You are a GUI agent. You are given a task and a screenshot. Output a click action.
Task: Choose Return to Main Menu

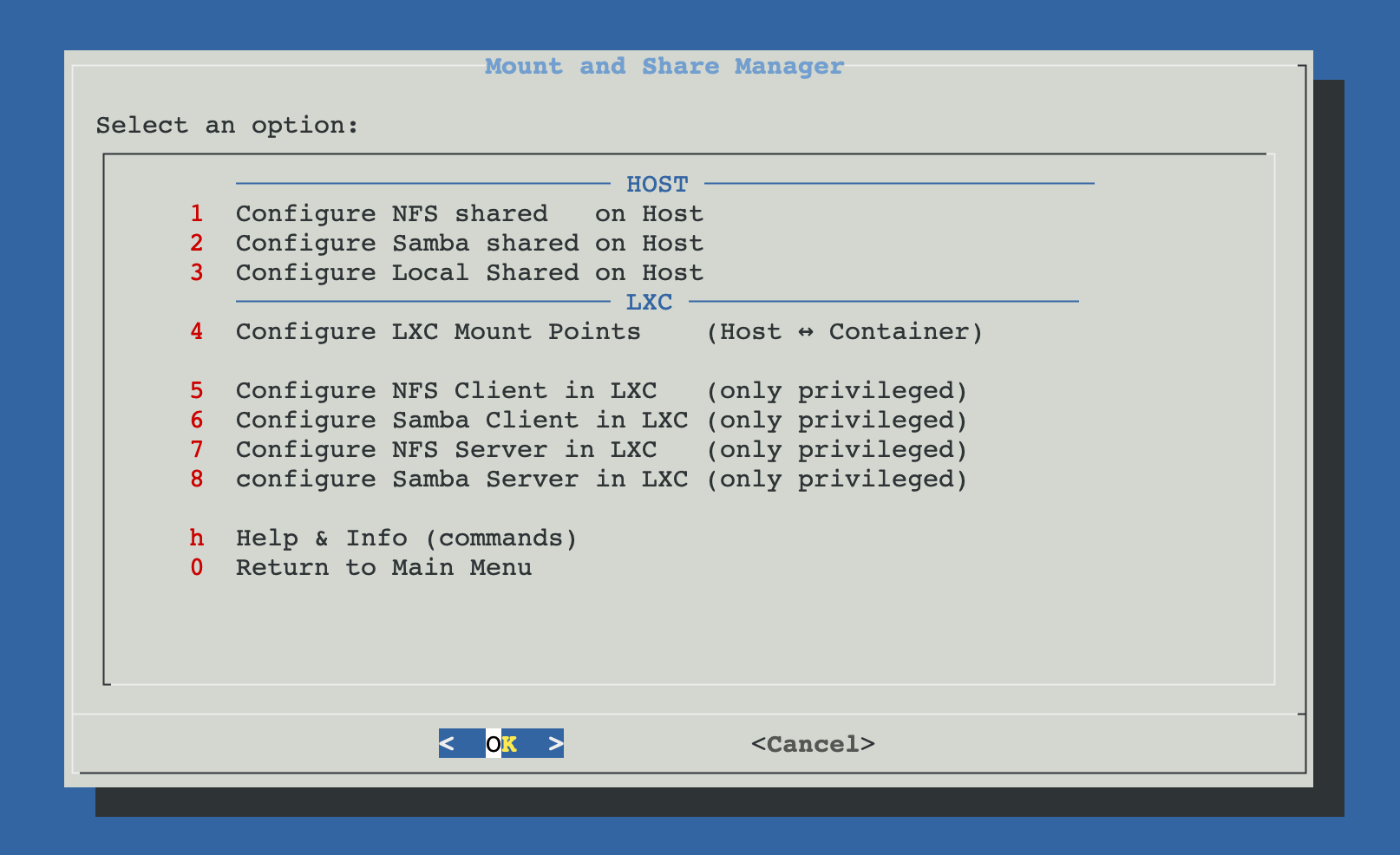click(383, 568)
